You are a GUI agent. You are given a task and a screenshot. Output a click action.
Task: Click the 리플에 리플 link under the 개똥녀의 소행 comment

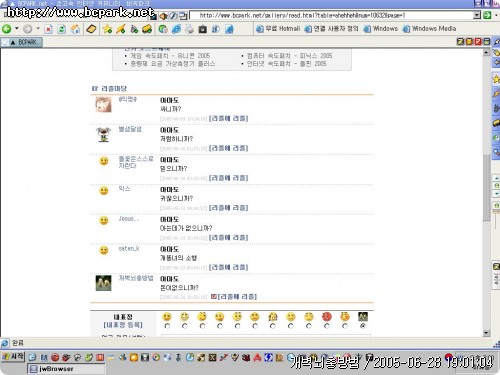tap(228, 267)
